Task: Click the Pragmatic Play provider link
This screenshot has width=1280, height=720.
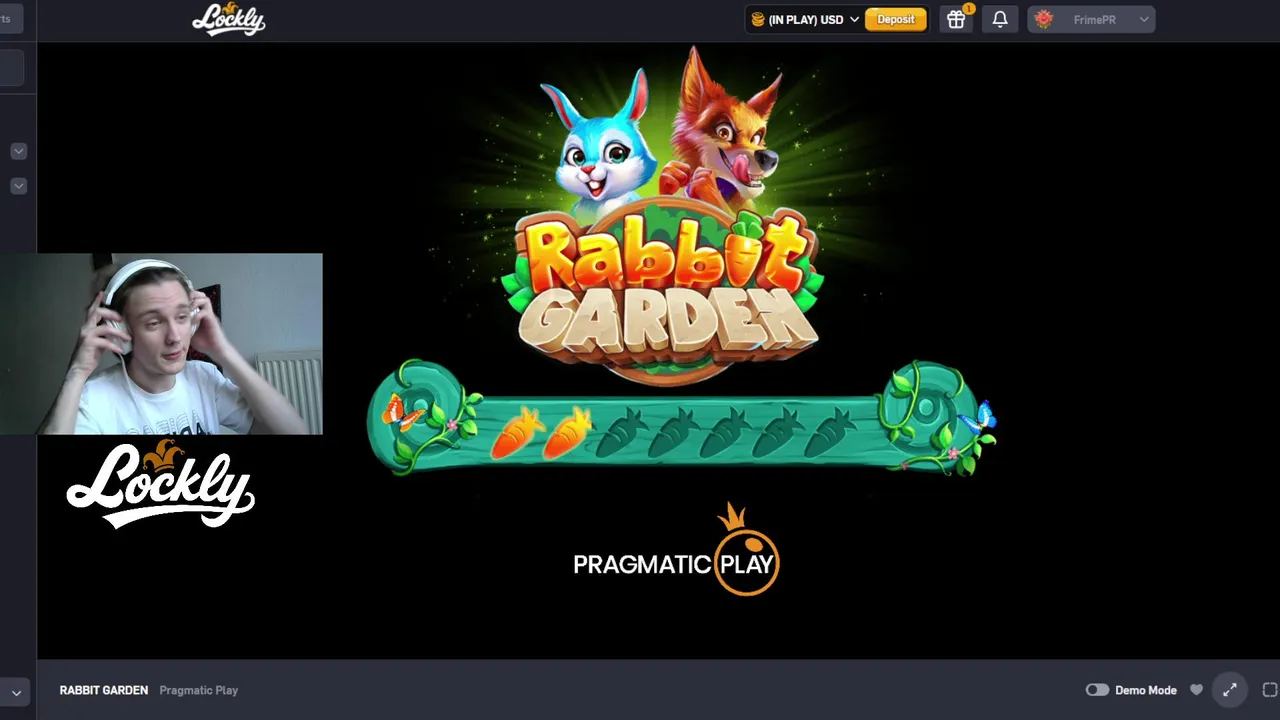Action: point(198,690)
